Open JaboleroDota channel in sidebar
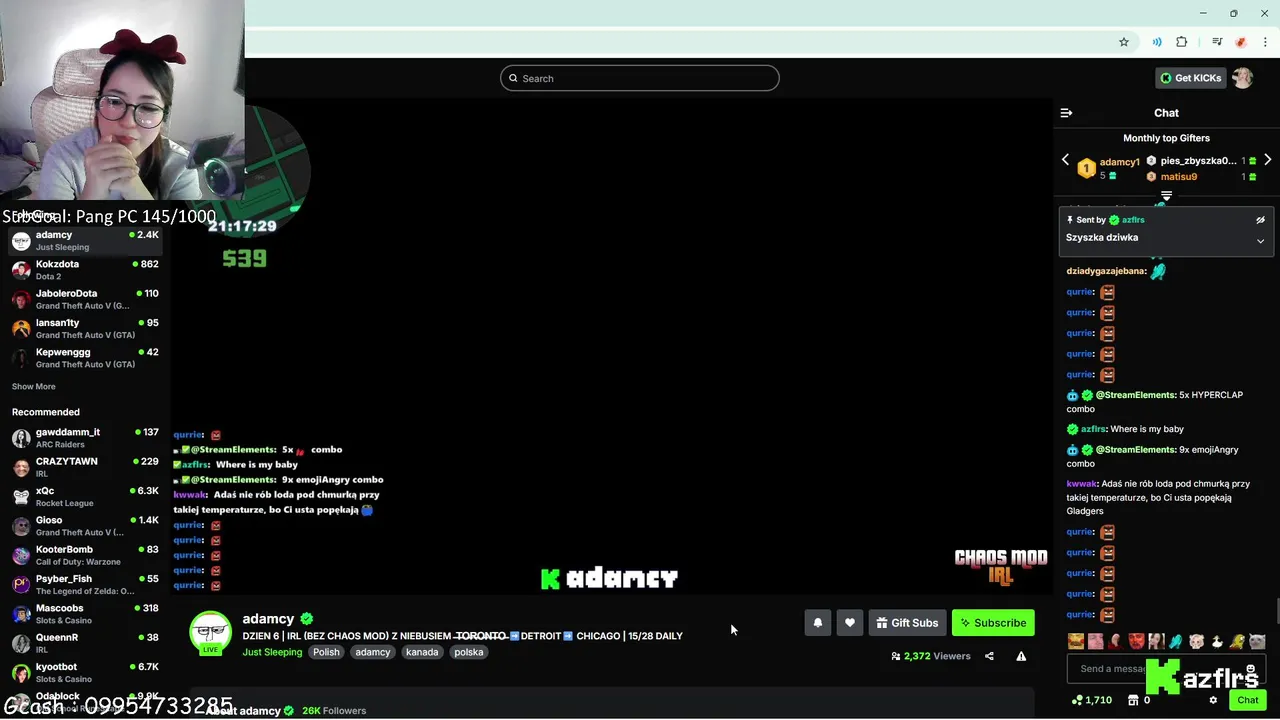Screen dimensions: 1280x720 coord(85,299)
